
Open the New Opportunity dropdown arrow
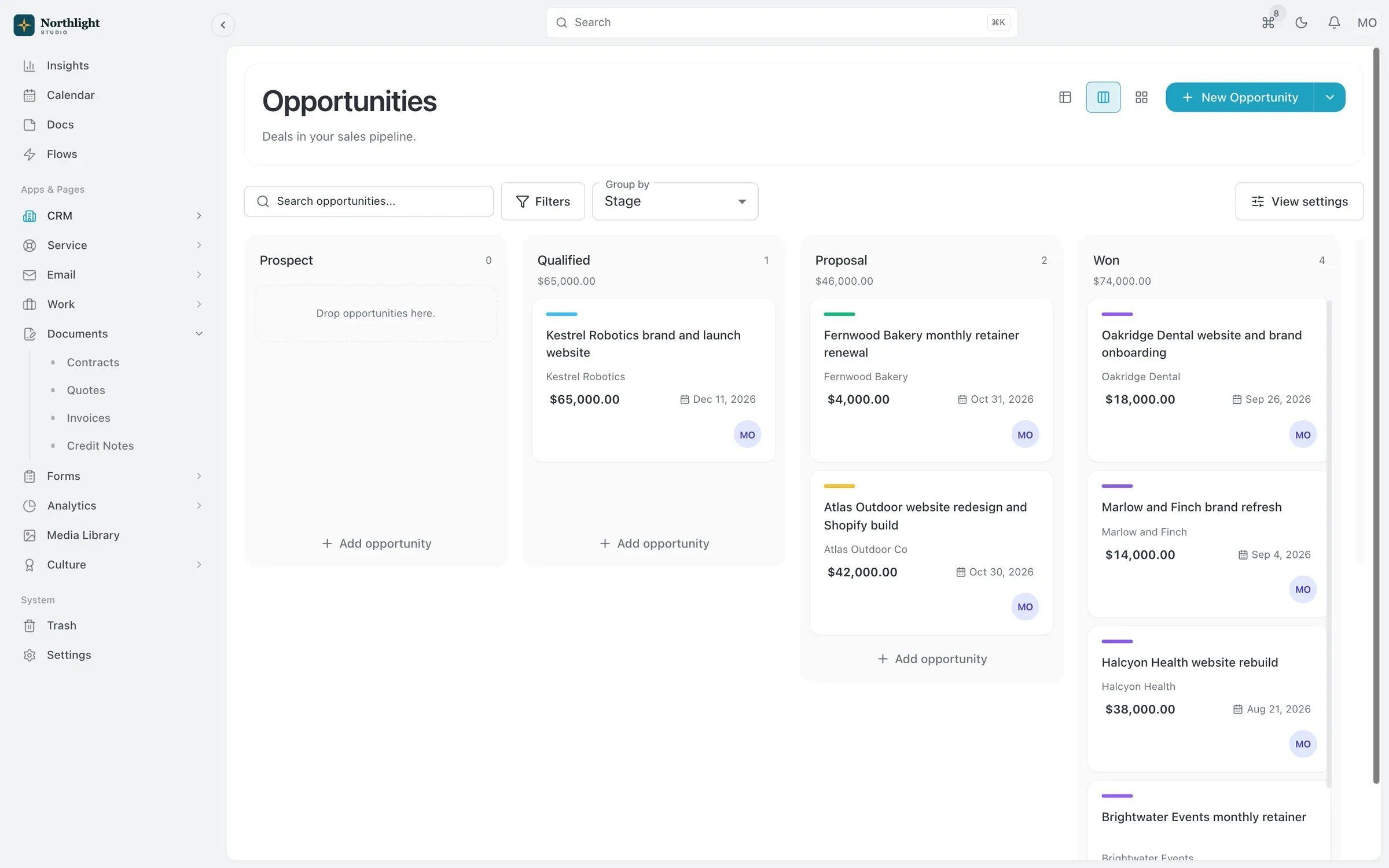(1330, 97)
